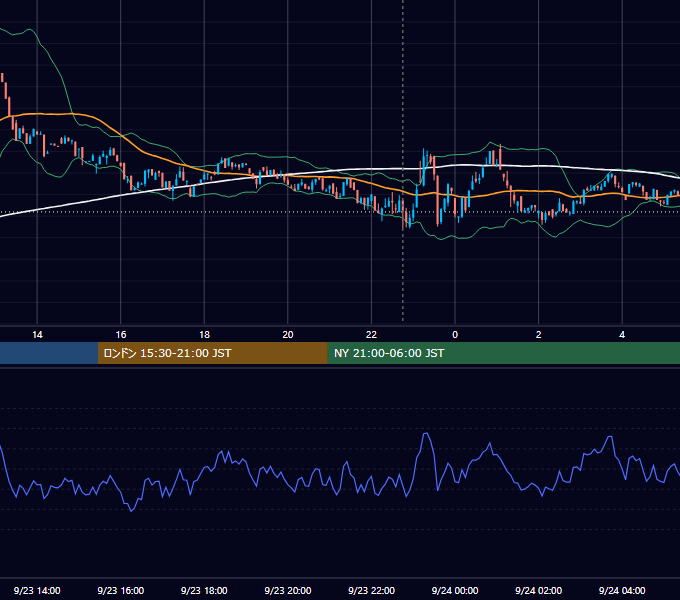Click the hour label 16 on the time axis
The height and width of the screenshot is (600, 680).
tap(121, 335)
